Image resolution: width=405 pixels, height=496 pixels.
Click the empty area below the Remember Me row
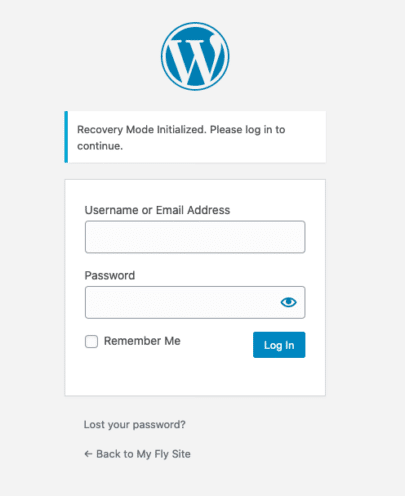pyautogui.click(x=195, y=377)
